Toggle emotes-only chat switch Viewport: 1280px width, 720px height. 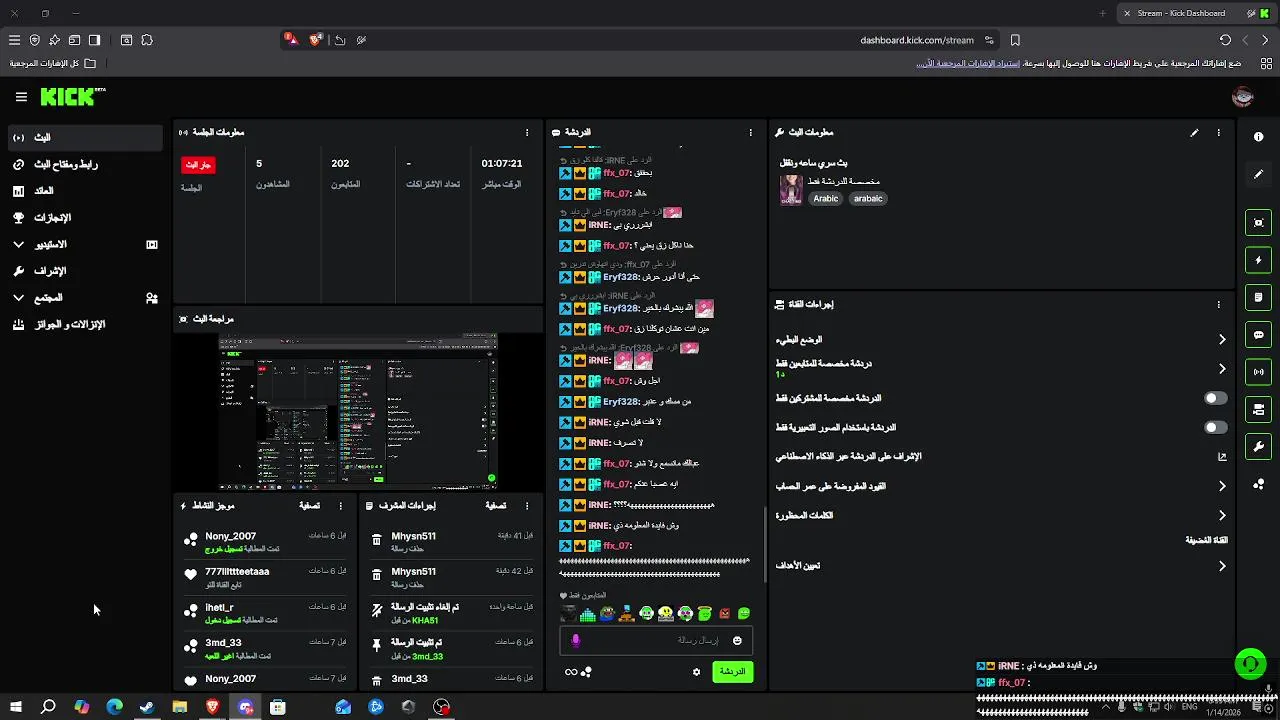(x=1215, y=427)
